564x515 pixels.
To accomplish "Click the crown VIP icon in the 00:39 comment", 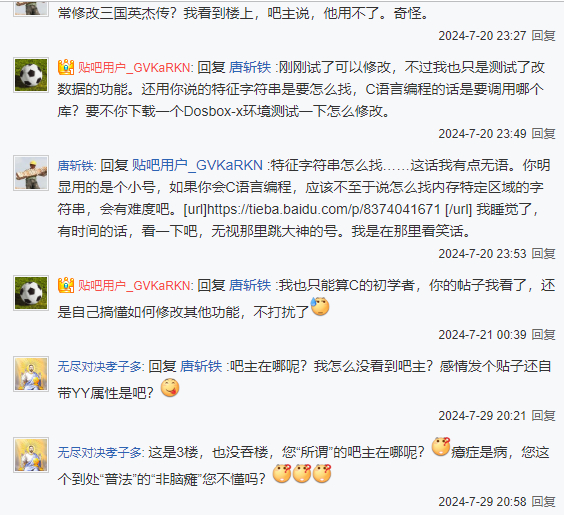I will [x=66, y=285].
